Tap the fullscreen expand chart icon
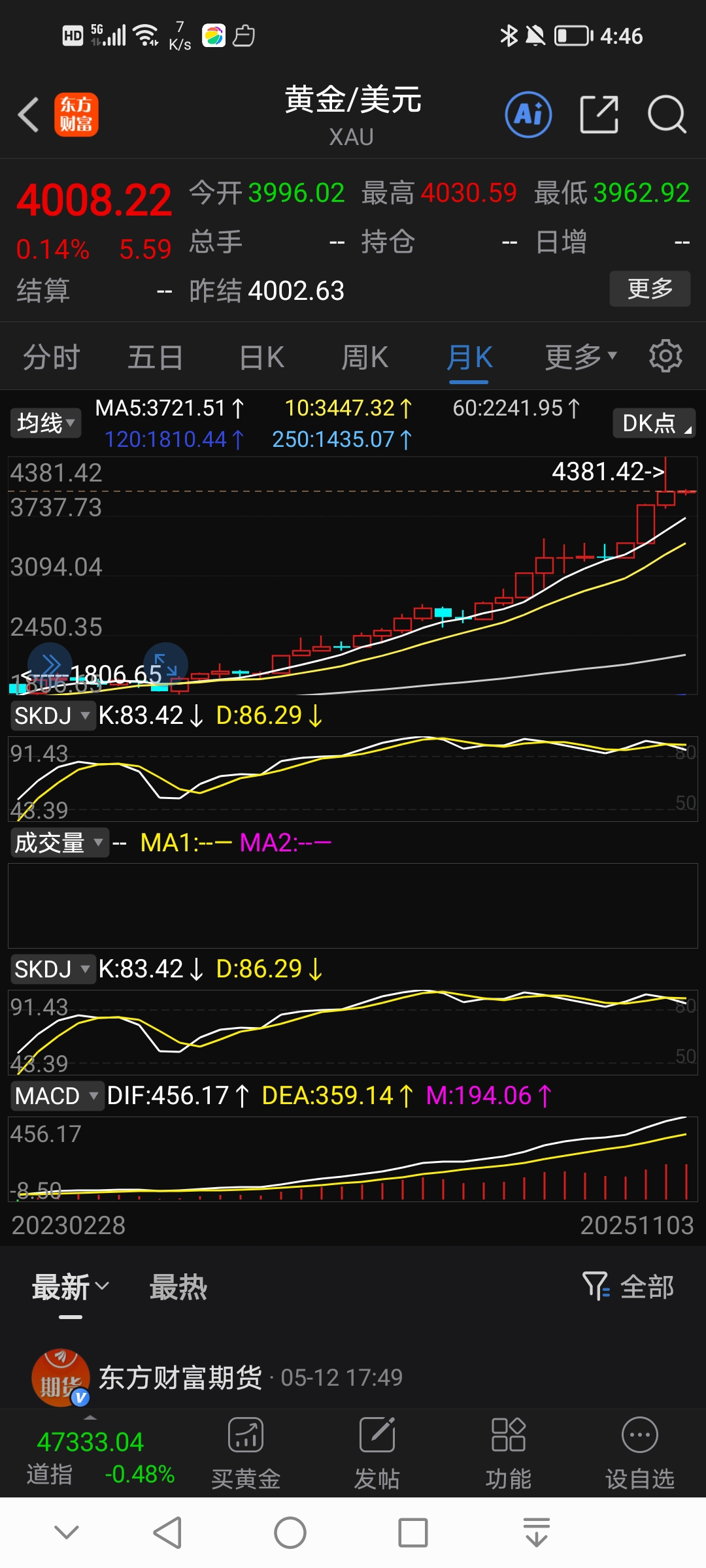 (165, 665)
